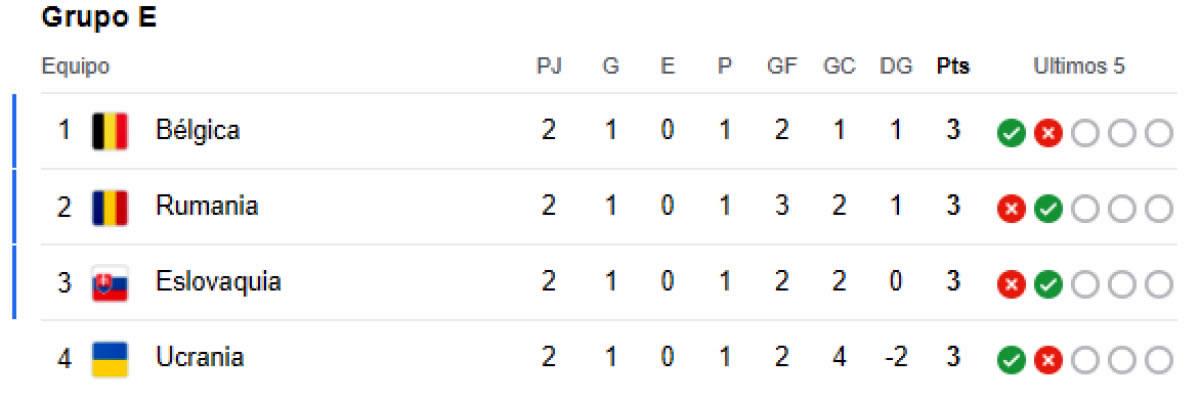This screenshot has width=1200, height=403.
Task: Click the Romania flag icon
Action: (109, 207)
